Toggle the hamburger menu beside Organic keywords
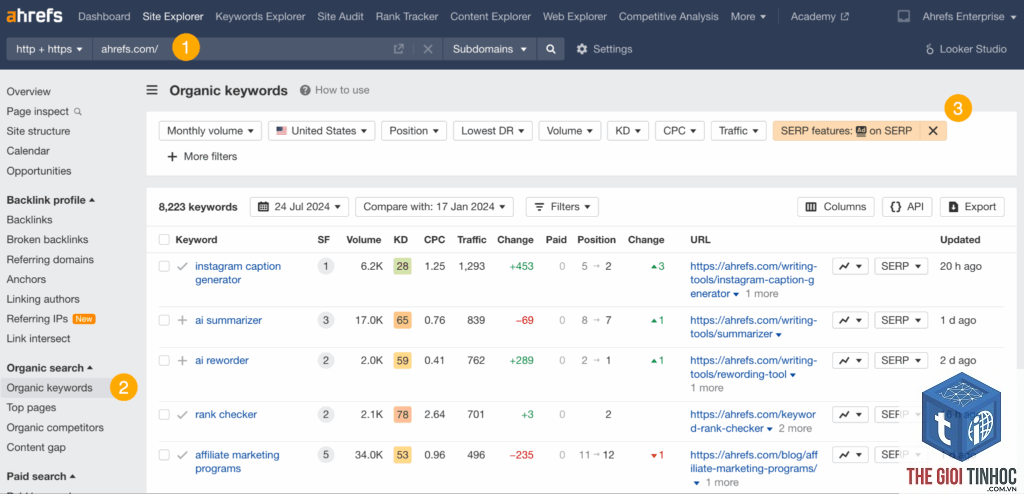Screen dimensions: 1024x494 (152, 90)
